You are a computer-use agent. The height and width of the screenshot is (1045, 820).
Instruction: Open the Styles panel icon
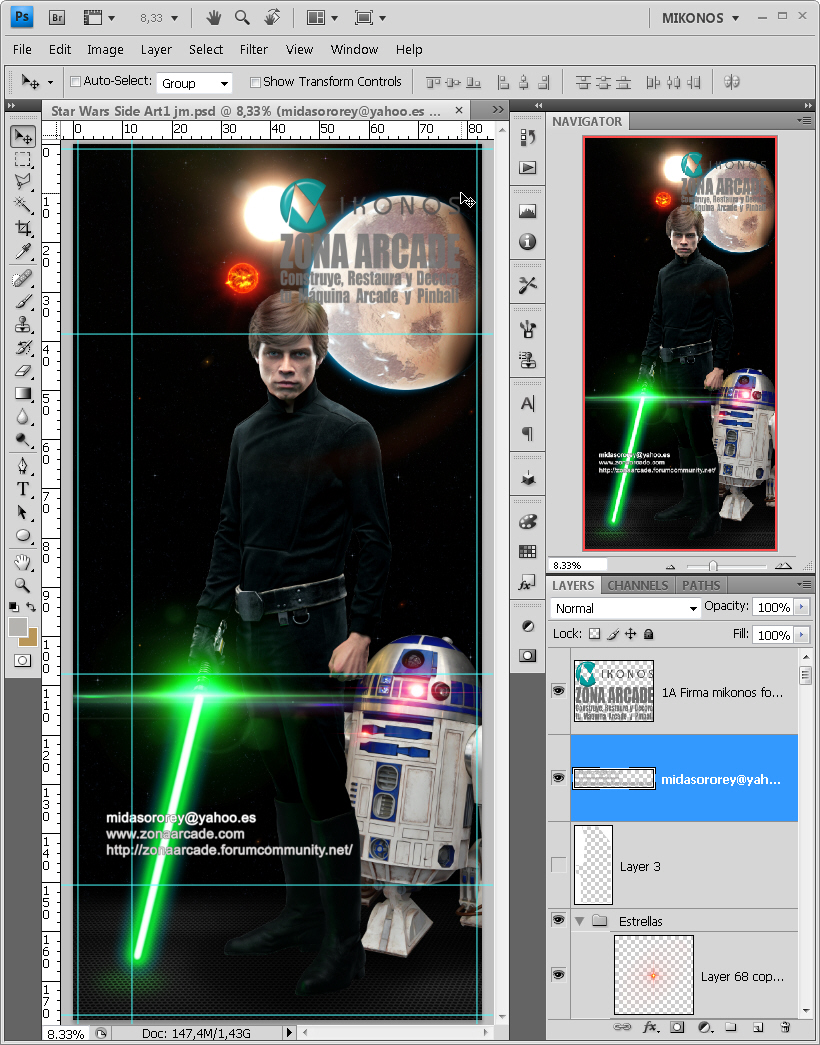pyautogui.click(x=527, y=582)
